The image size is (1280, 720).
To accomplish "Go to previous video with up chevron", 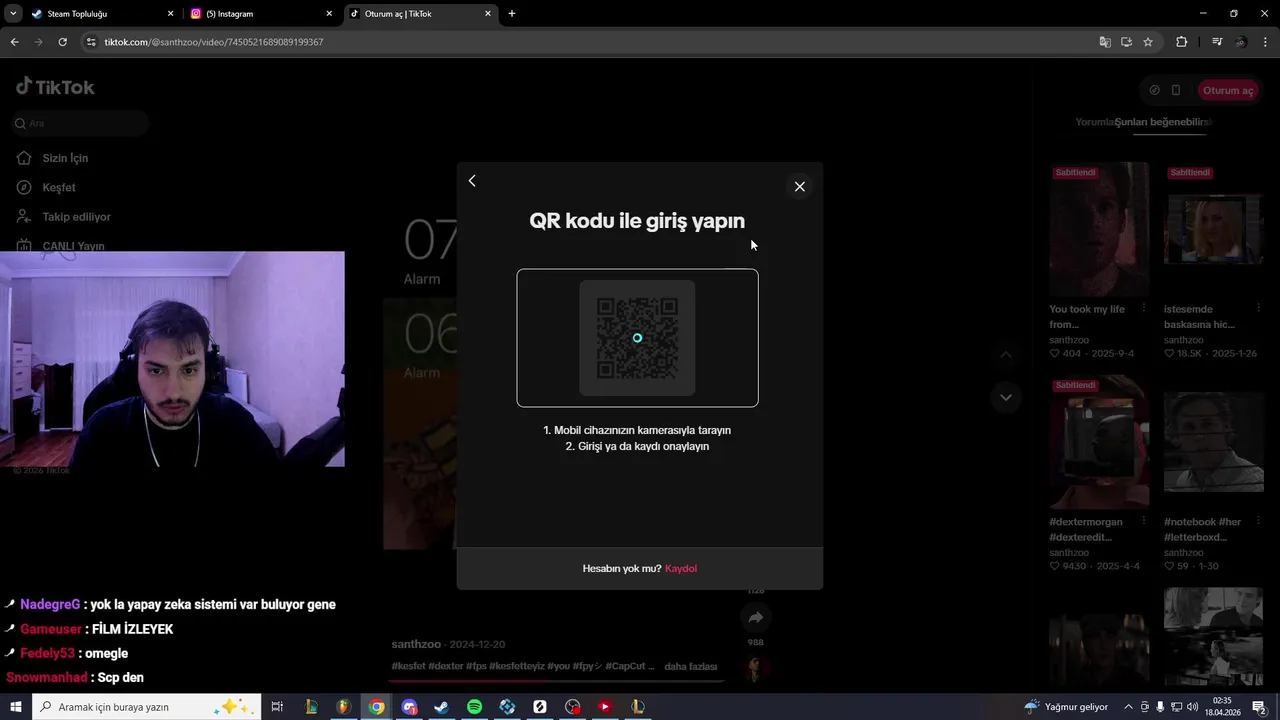I will point(1006,354).
